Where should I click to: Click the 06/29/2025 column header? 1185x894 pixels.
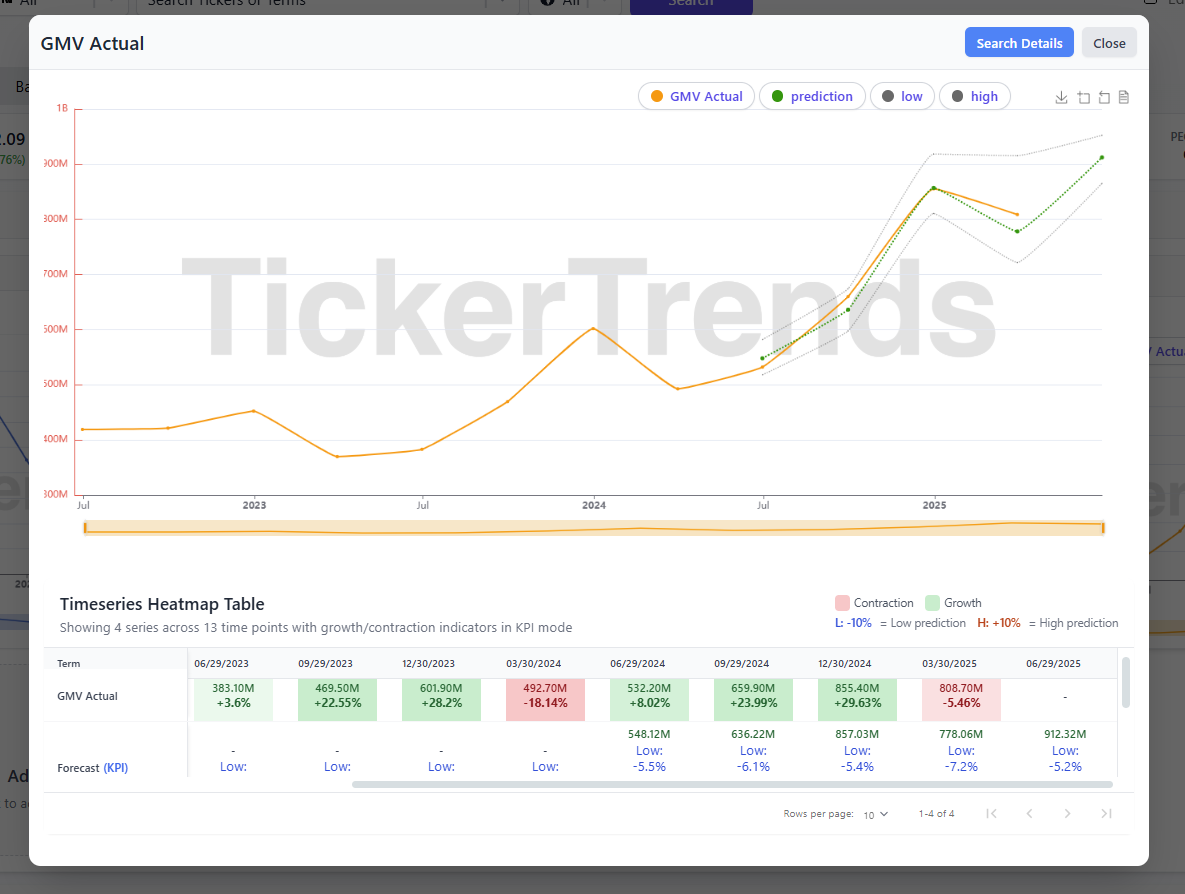coord(1054,664)
